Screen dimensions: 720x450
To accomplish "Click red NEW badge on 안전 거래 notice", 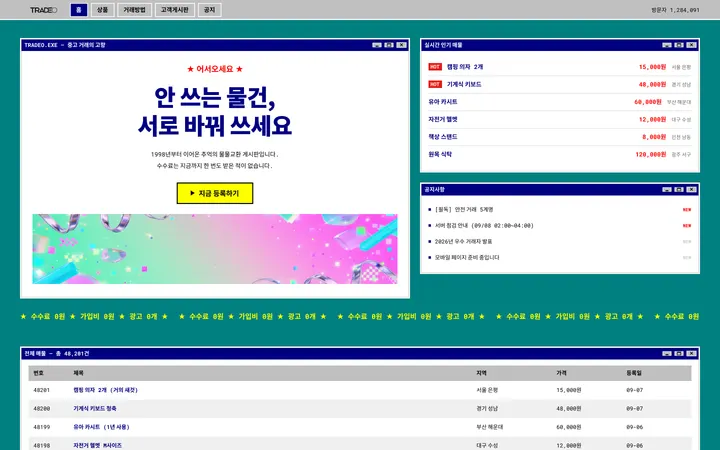I will [x=687, y=210].
